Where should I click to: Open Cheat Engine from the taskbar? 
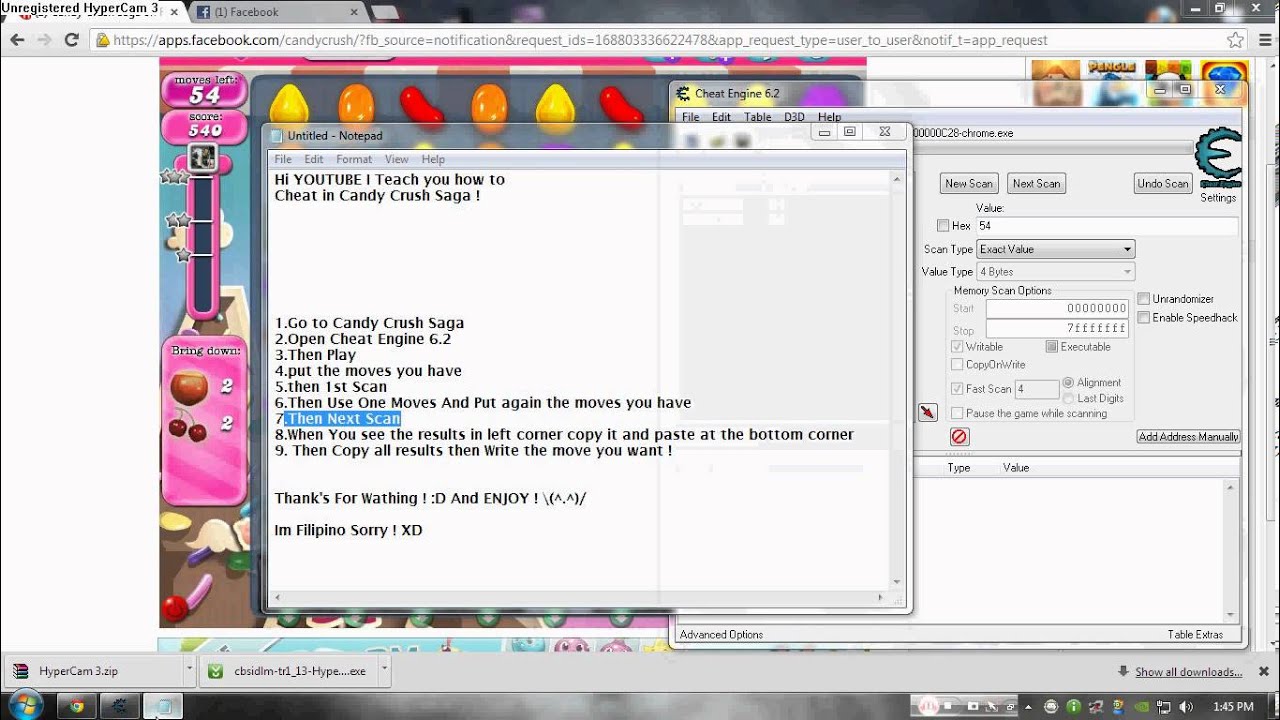(119, 706)
